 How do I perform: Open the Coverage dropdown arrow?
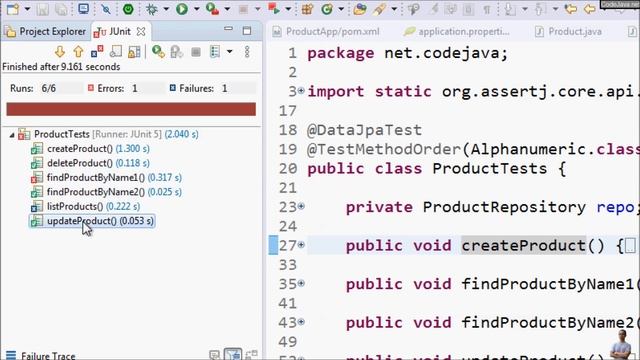coord(227,9)
